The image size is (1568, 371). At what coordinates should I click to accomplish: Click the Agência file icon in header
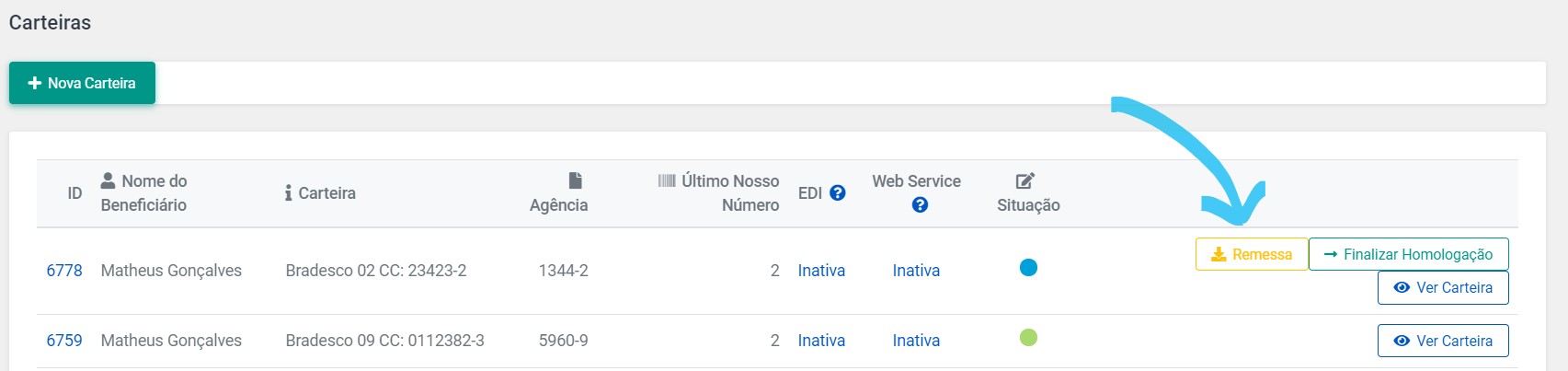[x=575, y=180]
